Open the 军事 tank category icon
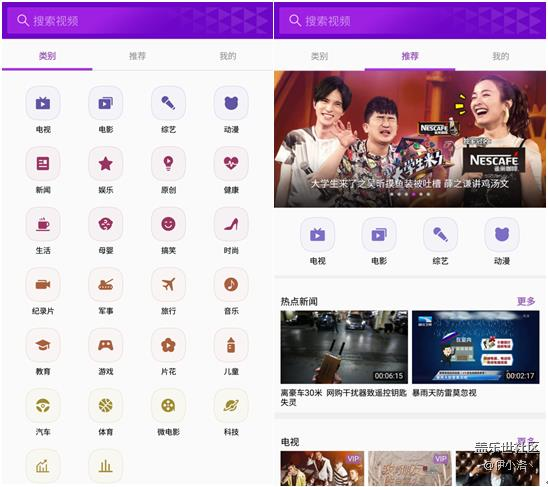This screenshot has width=548, height=487. tap(106, 285)
